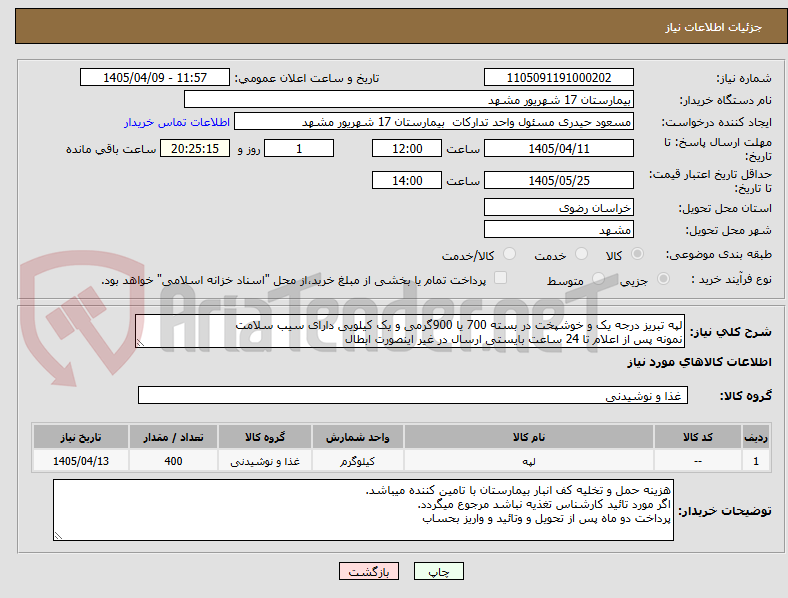Click the resize grip of buyer notes box

coord(58,536)
